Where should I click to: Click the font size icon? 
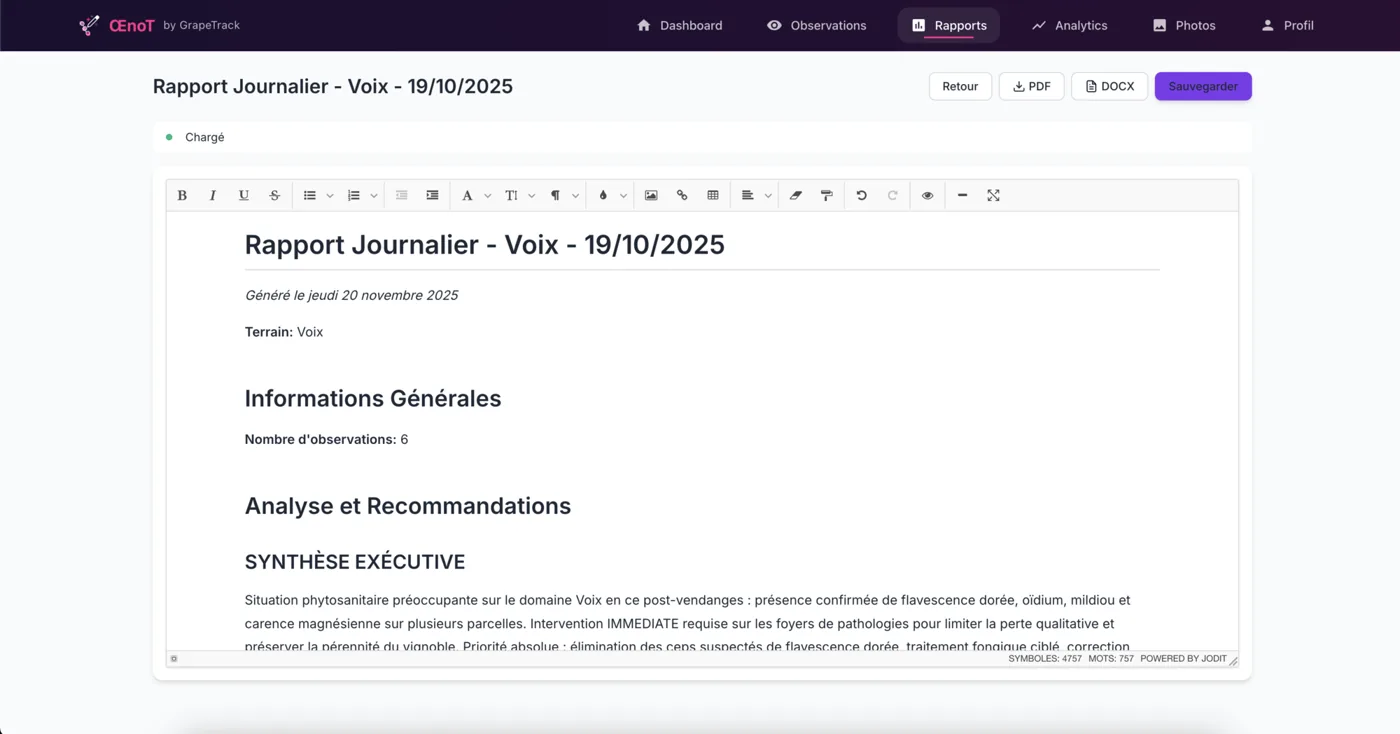[x=511, y=196]
